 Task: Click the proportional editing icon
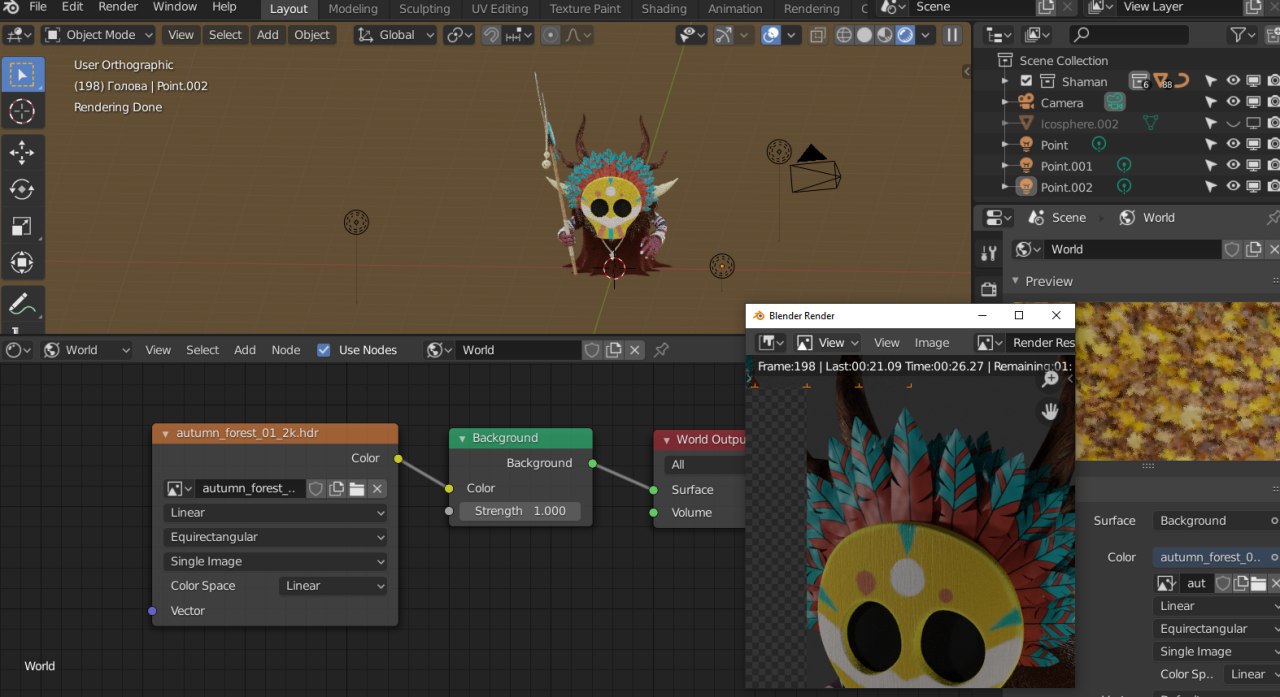tap(551, 34)
